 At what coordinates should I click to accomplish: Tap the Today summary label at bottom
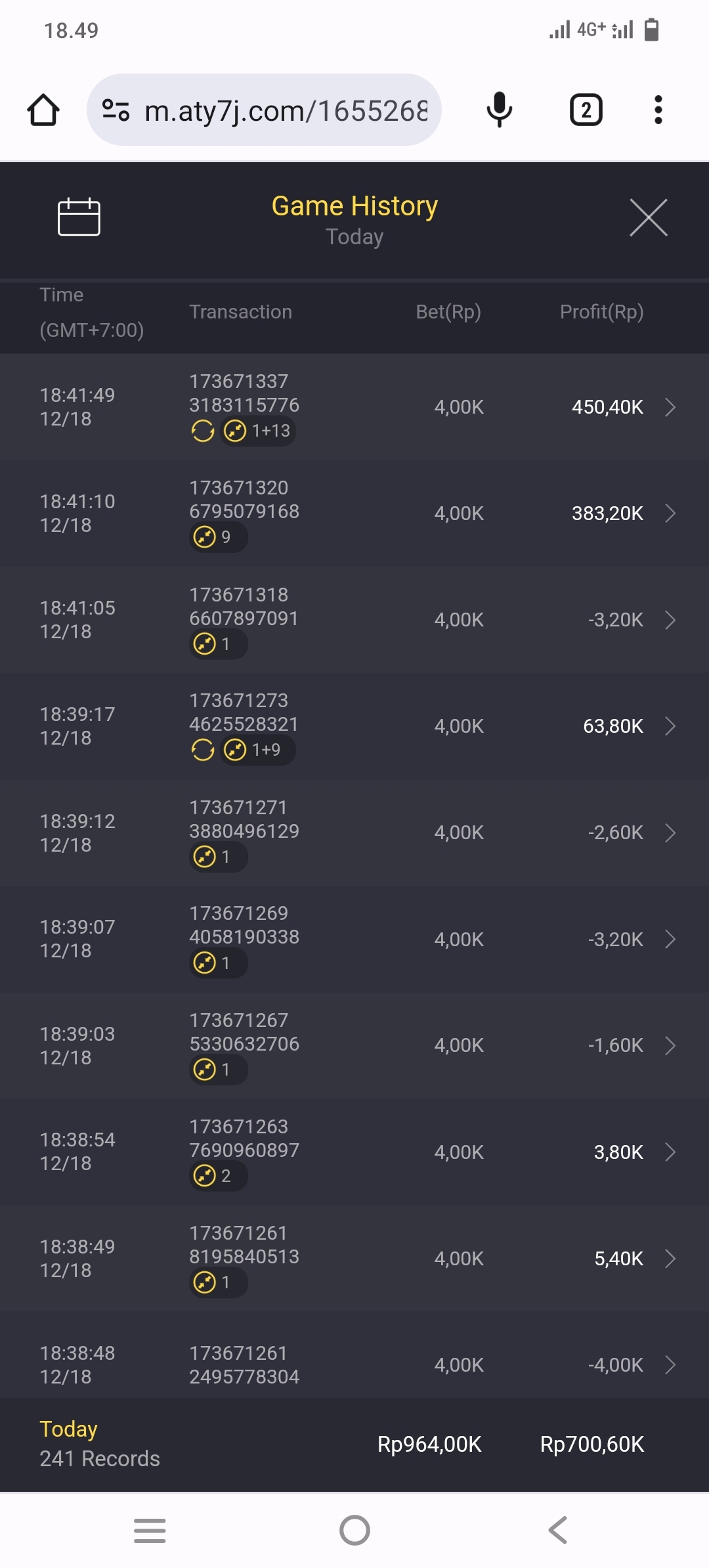click(x=68, y=1429)
